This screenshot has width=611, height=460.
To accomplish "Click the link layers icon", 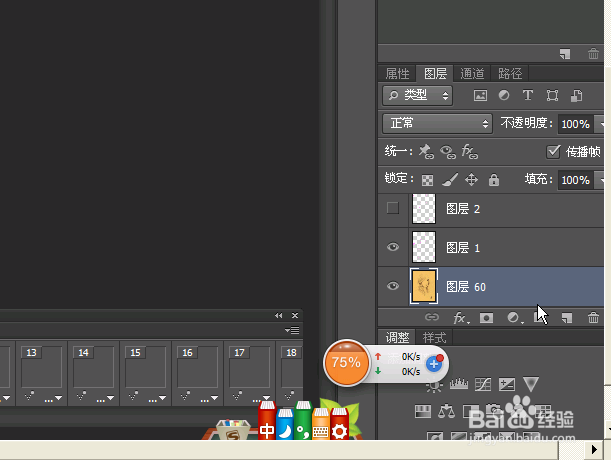I will point(432,317).
